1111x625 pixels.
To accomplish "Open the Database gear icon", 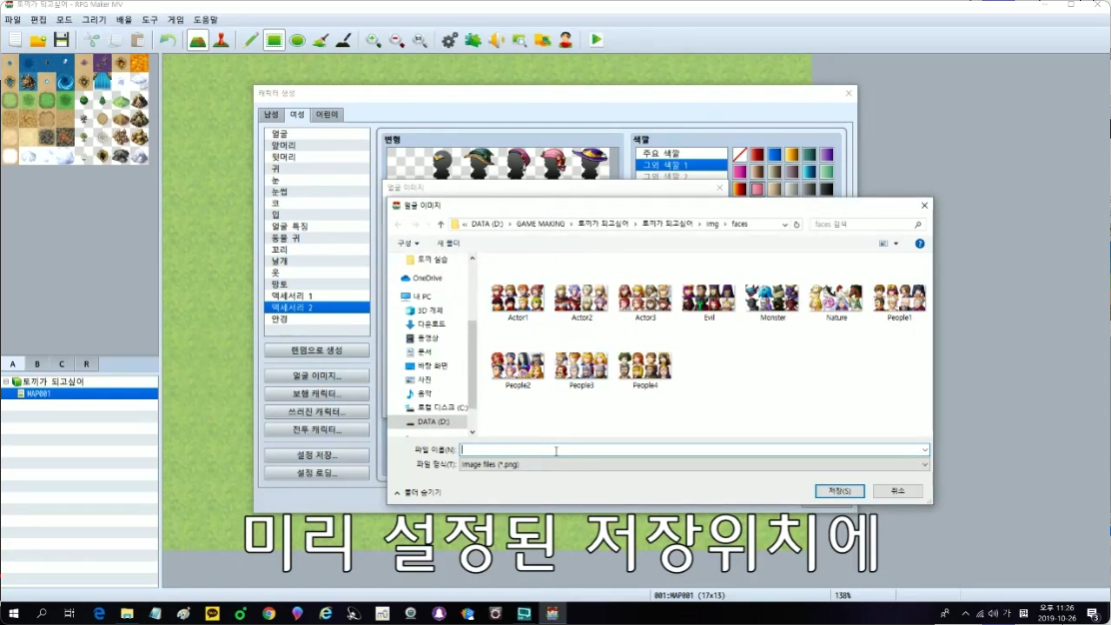I will [x=449, y=40].
